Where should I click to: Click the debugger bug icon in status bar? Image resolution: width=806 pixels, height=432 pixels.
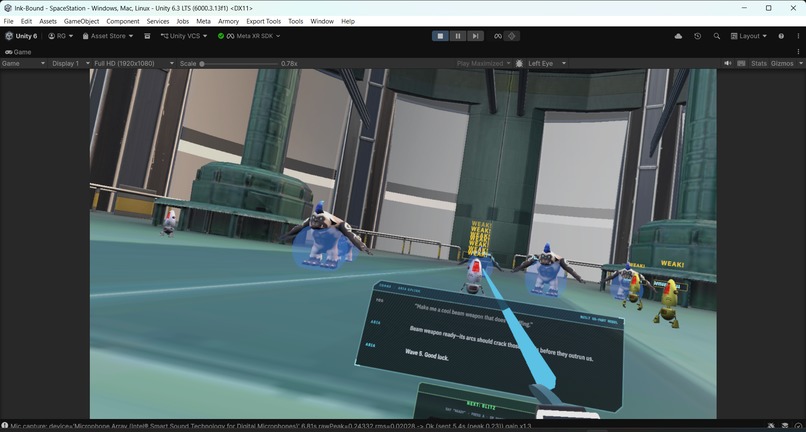pyautogui.click(x=771, y=426)
